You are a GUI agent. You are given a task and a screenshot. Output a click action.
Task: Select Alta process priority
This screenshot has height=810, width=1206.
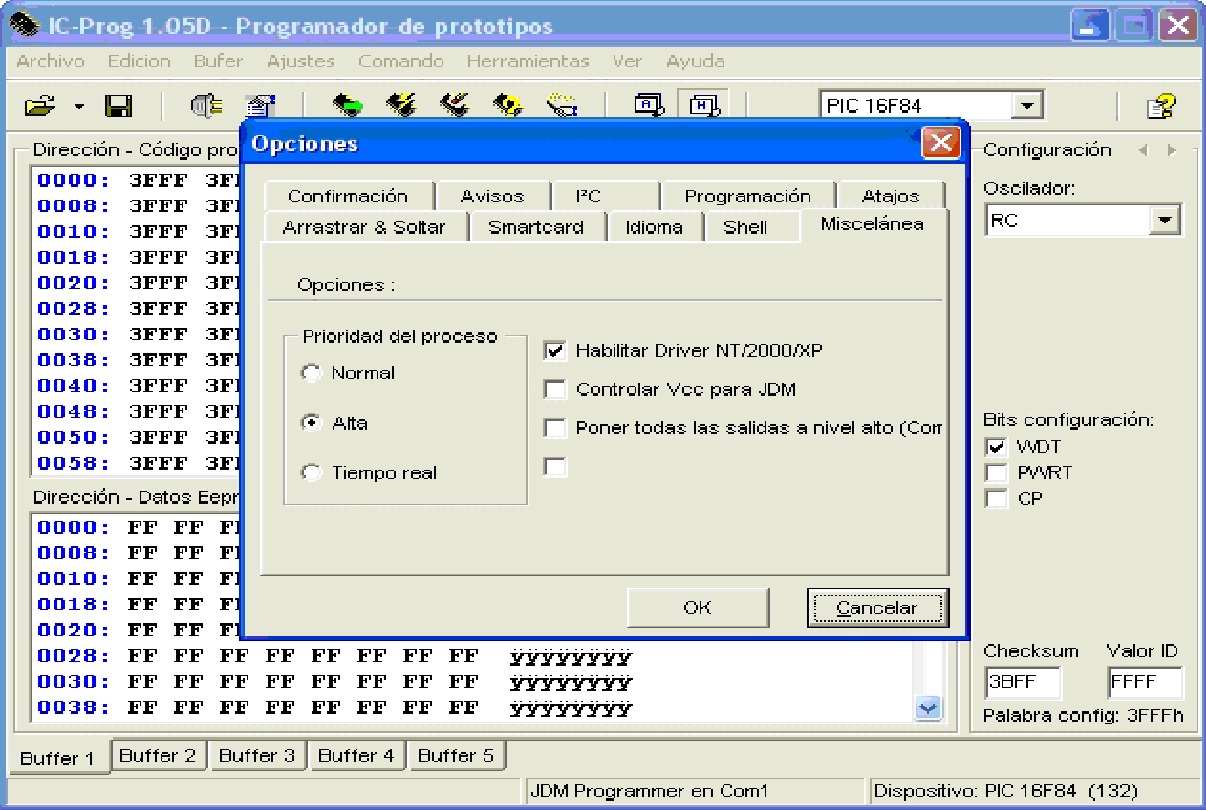(x=311, y=423)
